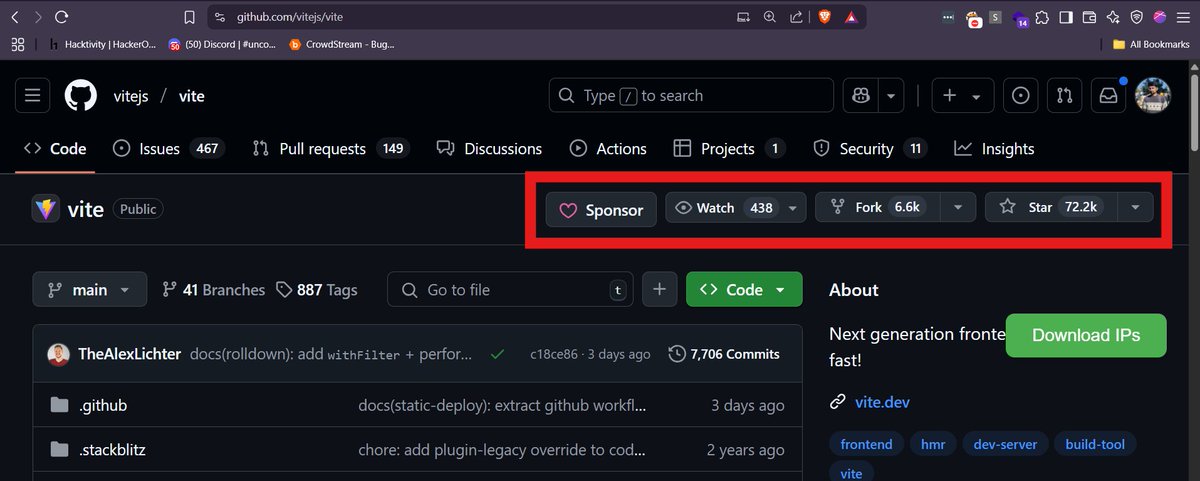Image resolution: width=1200 pixels, height=481 pixels.
Task: Open GitHub Copilot chat icon
Action: (x=860, y=96)
